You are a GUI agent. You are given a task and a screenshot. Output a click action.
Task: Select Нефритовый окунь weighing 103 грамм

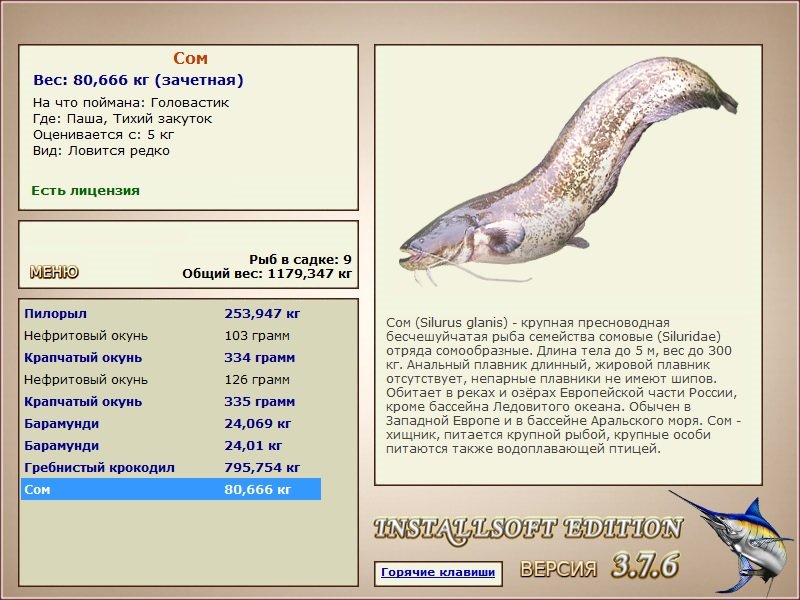171,336
